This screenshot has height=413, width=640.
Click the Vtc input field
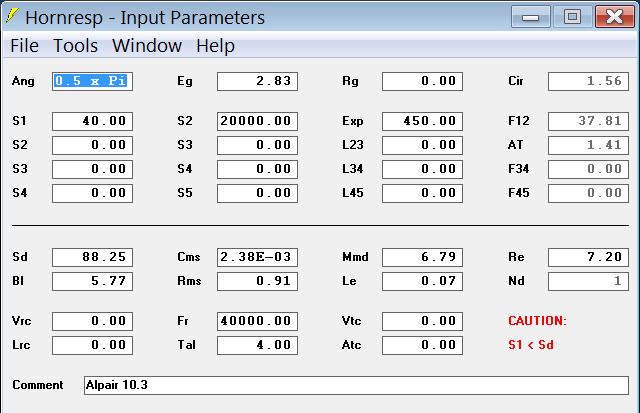point(422,321)
